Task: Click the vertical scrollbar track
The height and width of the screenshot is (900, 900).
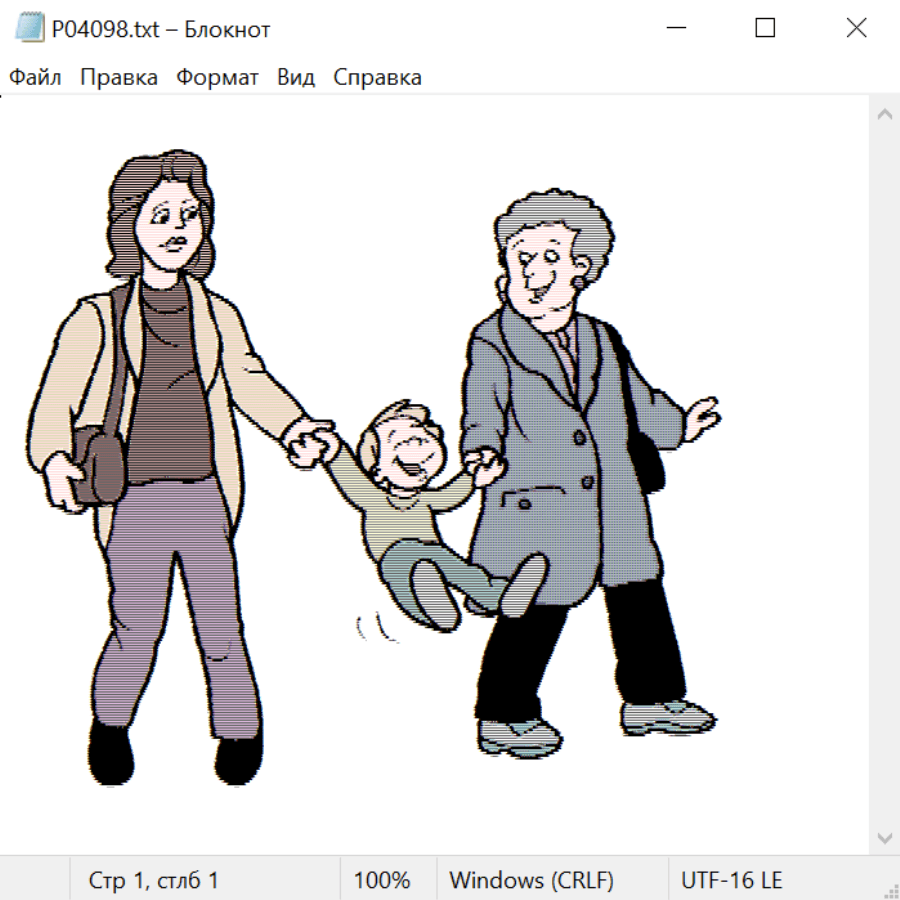Action: click(884, 475)
